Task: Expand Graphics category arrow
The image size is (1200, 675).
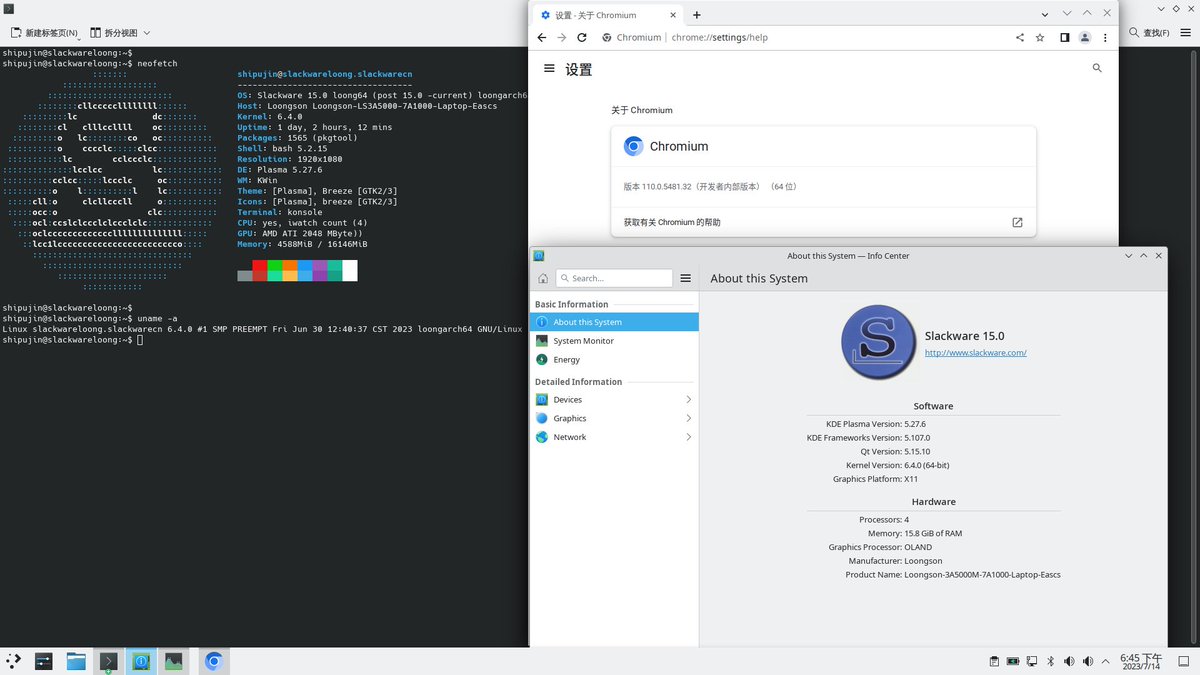Action: coord(688,418)
